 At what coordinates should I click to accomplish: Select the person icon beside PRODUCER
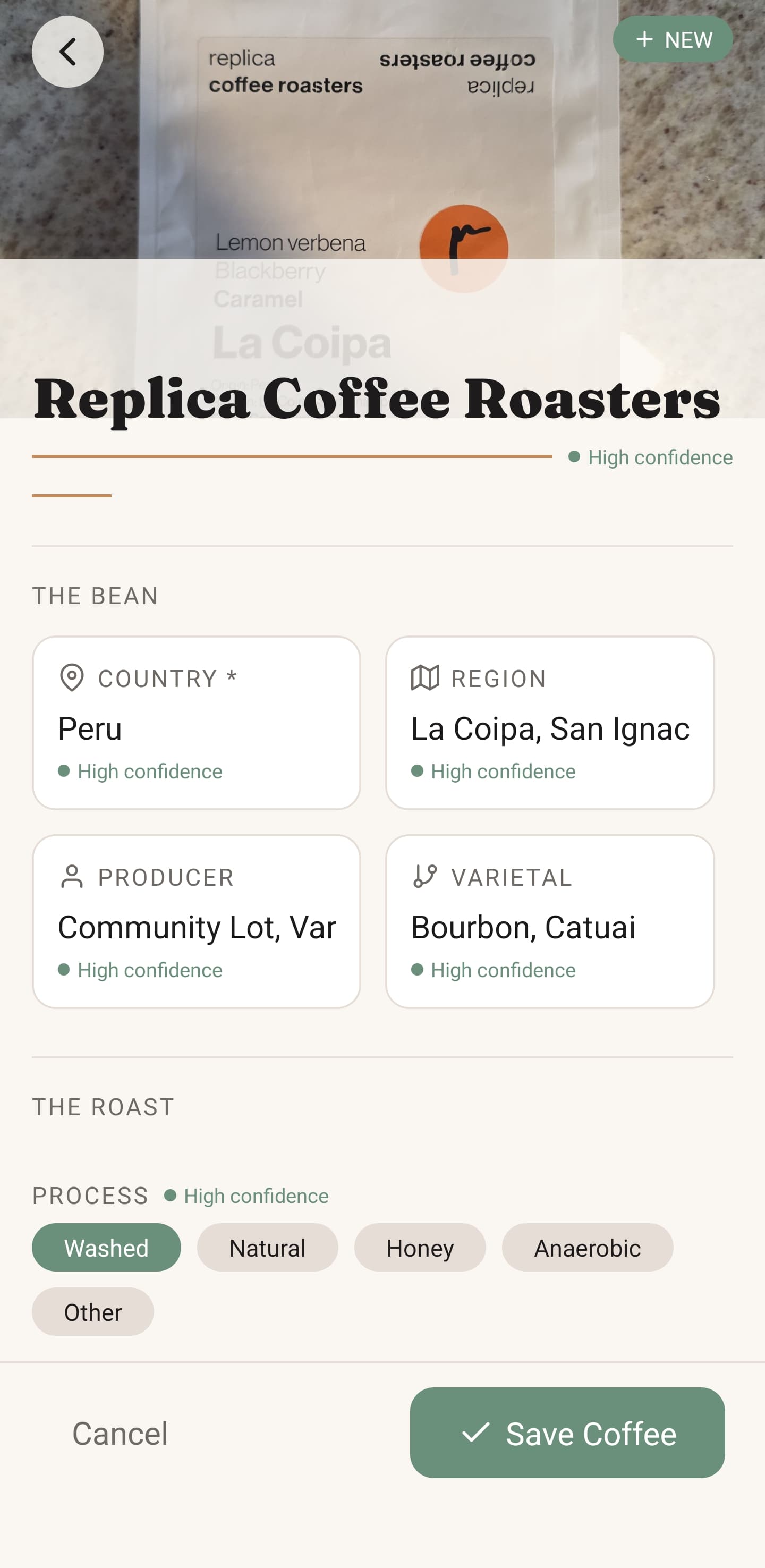click(72, 877)
